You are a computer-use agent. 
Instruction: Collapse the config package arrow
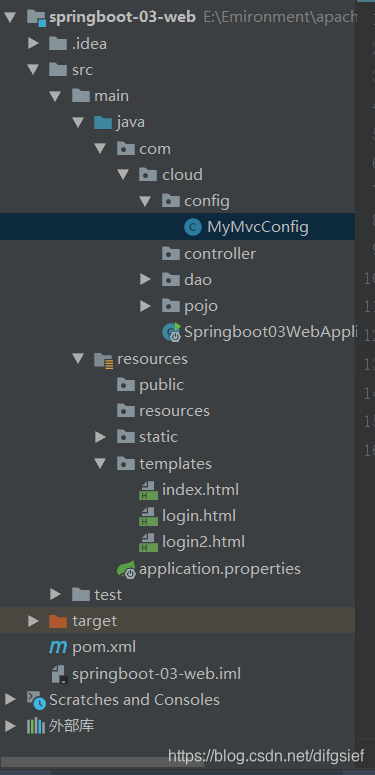145,201
